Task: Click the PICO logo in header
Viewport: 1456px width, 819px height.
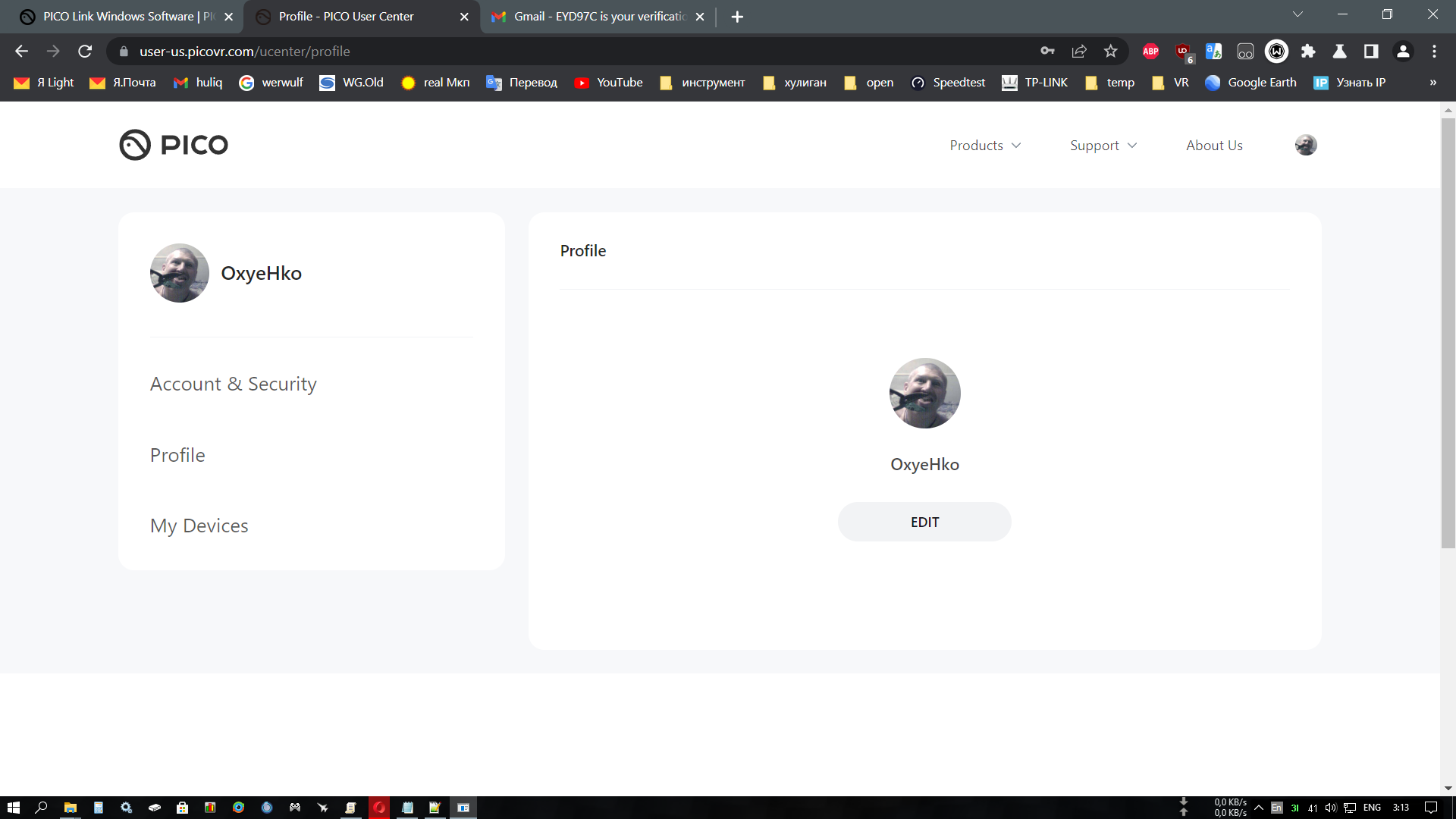Action: pos(174,145)
